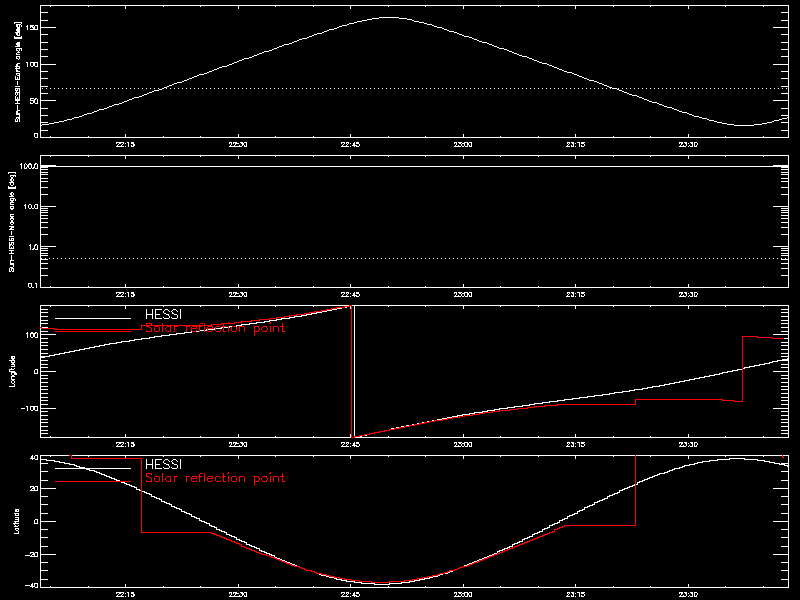Click "22:45" time label under Longitude plot
This screenshot has height=600, width=800.
pyautogui.click(x=351, y=445)
